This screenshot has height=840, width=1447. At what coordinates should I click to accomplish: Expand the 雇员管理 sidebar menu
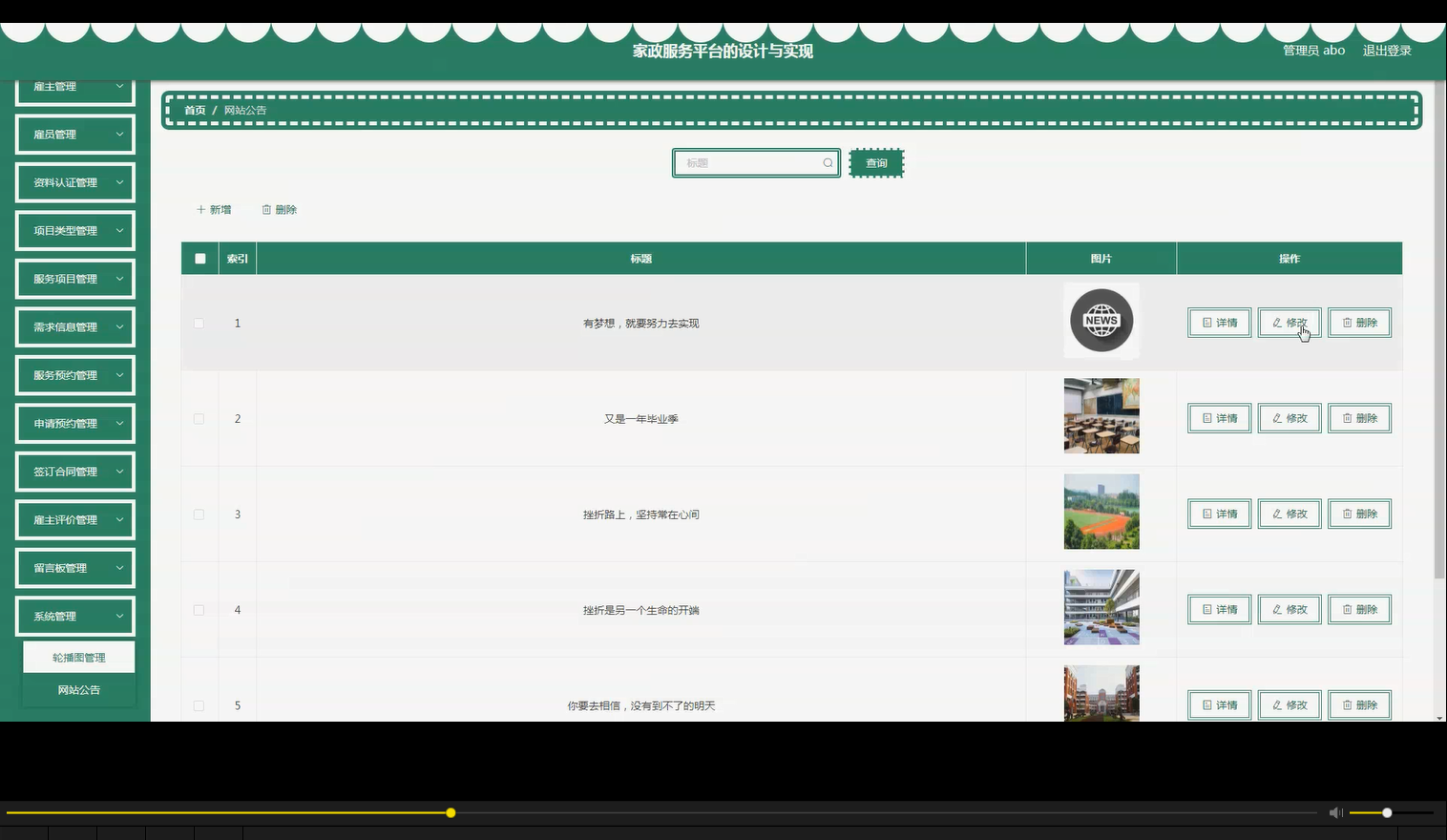click(75, 135)
